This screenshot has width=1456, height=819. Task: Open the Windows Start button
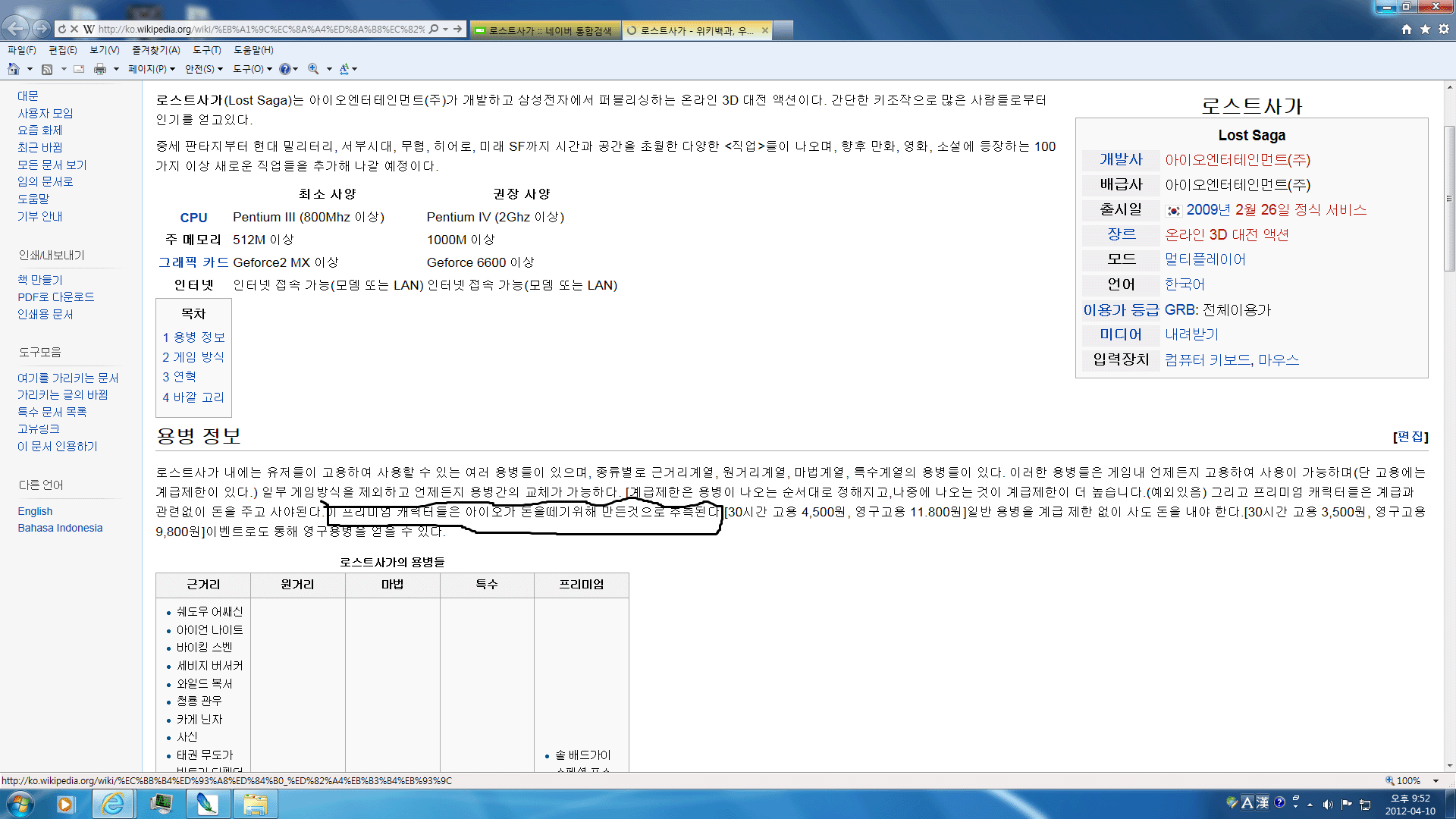click(x=20, y=803)
